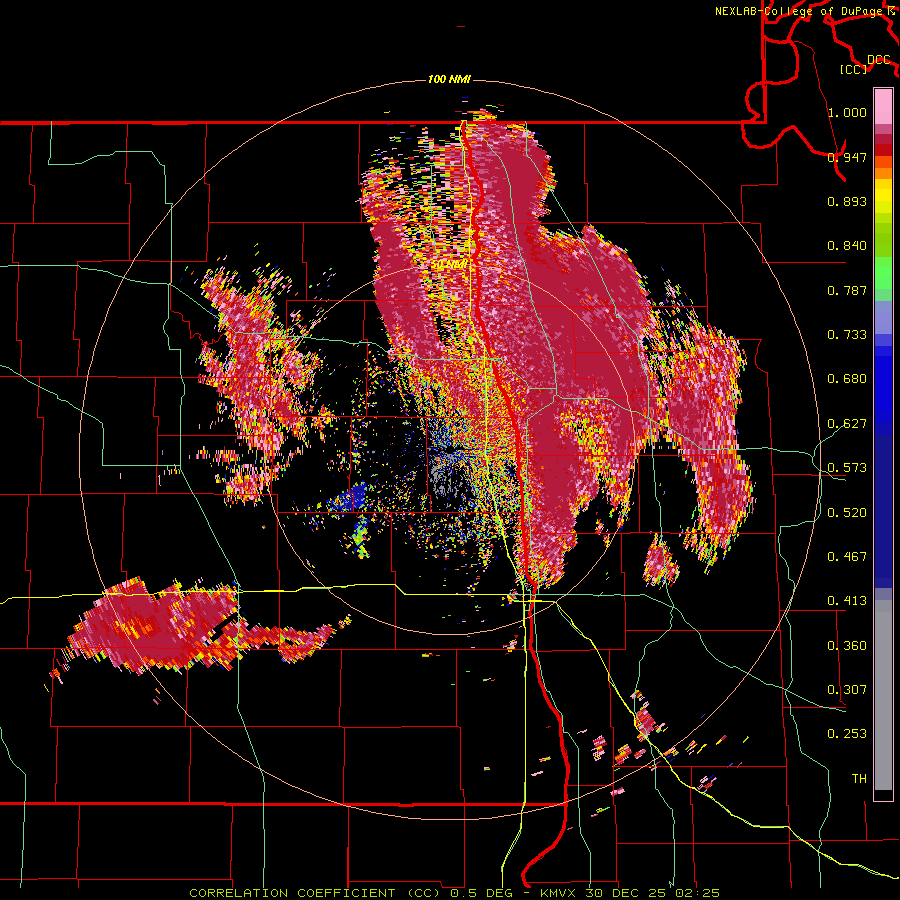Click the pink top segment of color bar
900x900 pixels.
[883, 106]
